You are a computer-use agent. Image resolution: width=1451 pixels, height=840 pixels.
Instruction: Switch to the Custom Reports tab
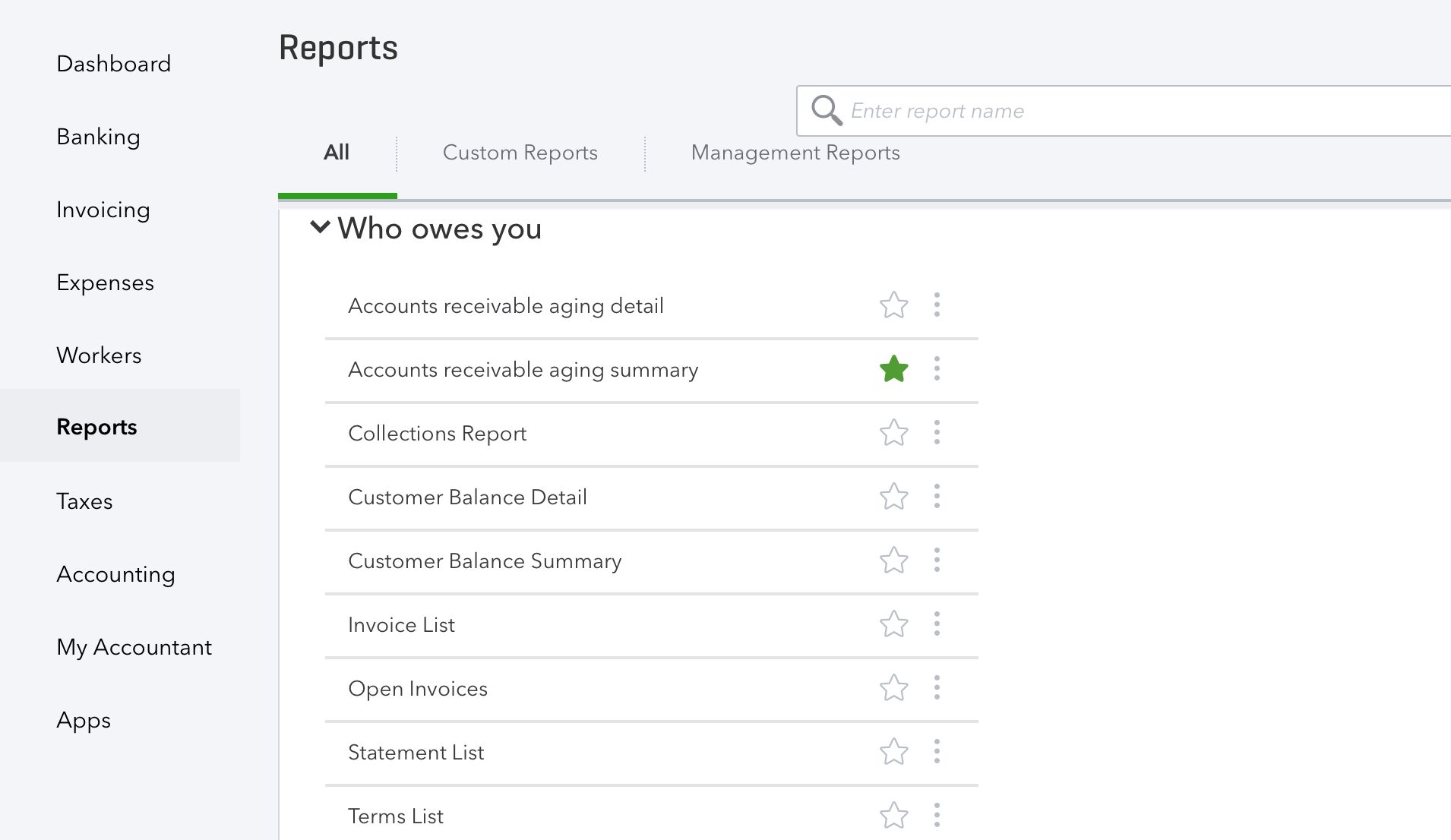pyautogui.click(x=520, y=153)
